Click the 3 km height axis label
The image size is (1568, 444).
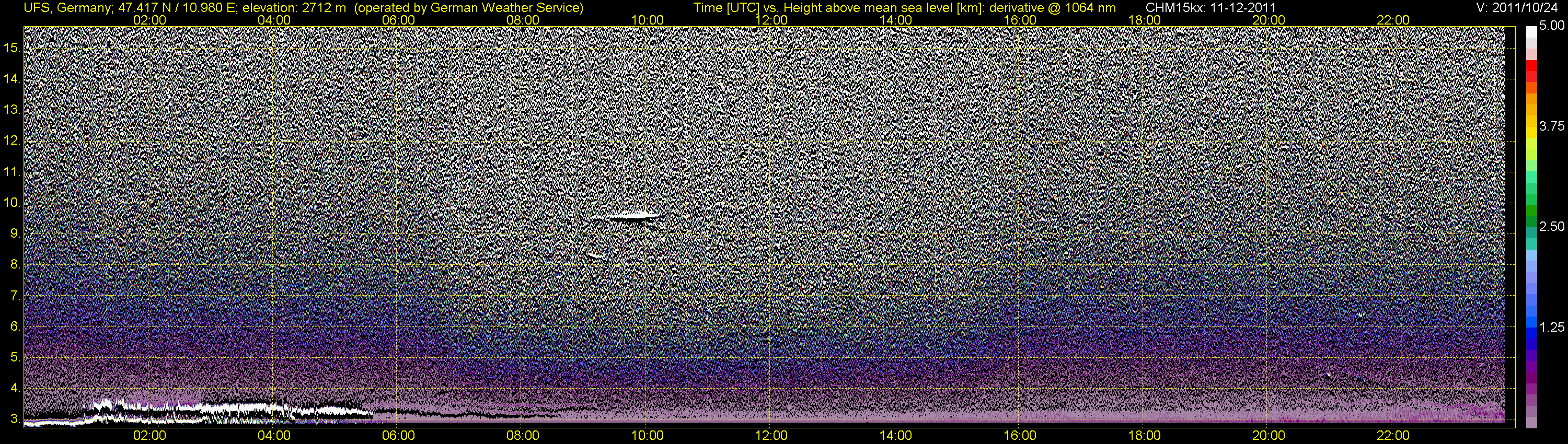click(x=15, y=419)
